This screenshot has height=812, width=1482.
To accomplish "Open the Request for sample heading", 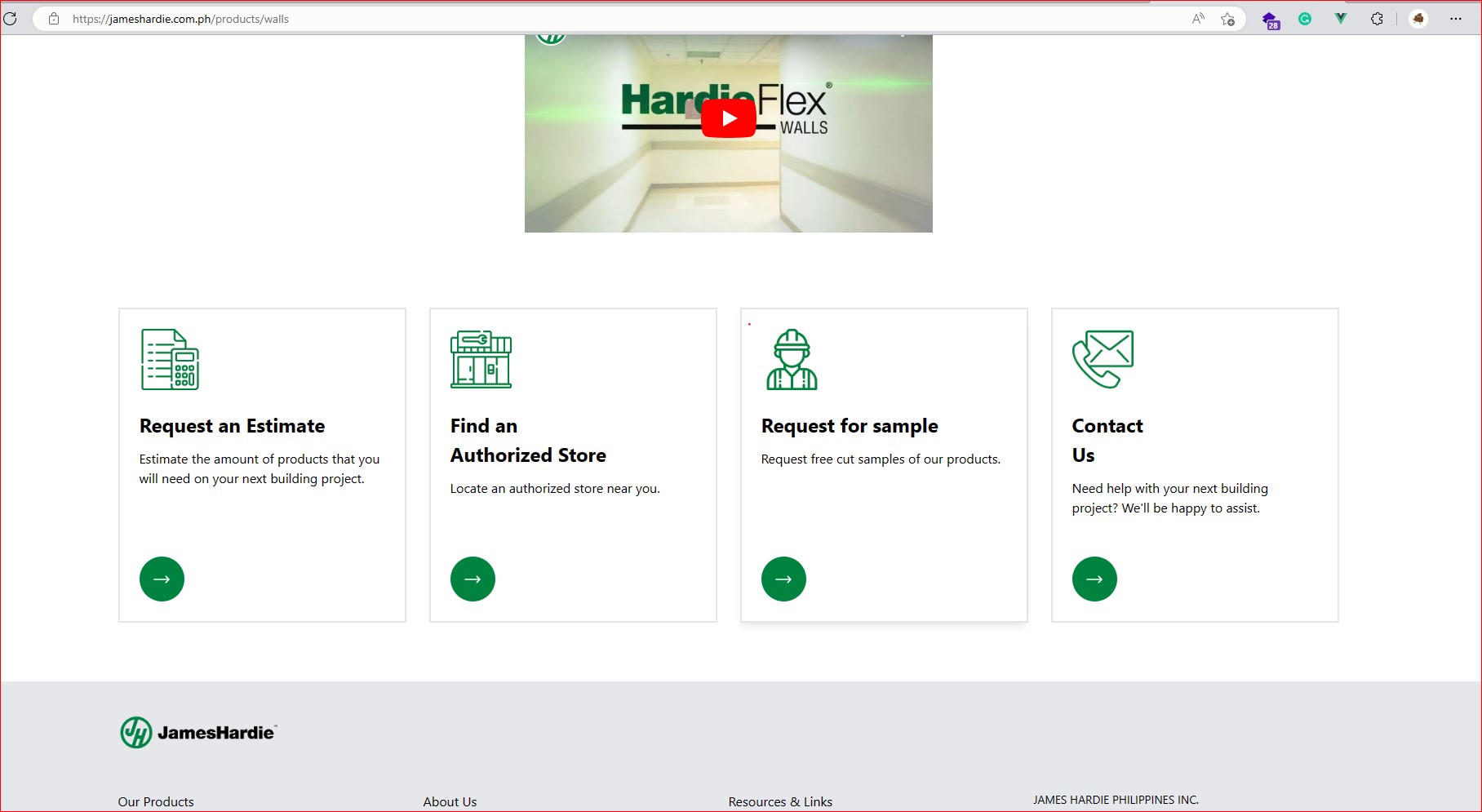I will point(850,426).
